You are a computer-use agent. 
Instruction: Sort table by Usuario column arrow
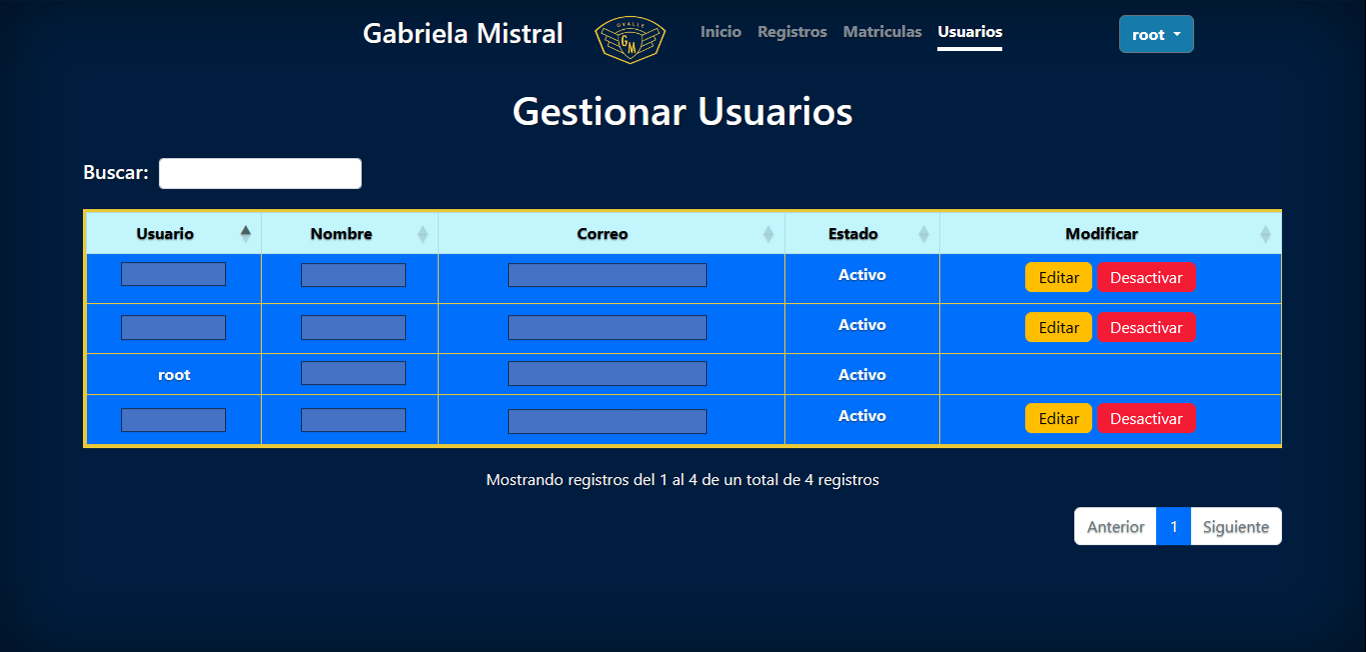245,234
